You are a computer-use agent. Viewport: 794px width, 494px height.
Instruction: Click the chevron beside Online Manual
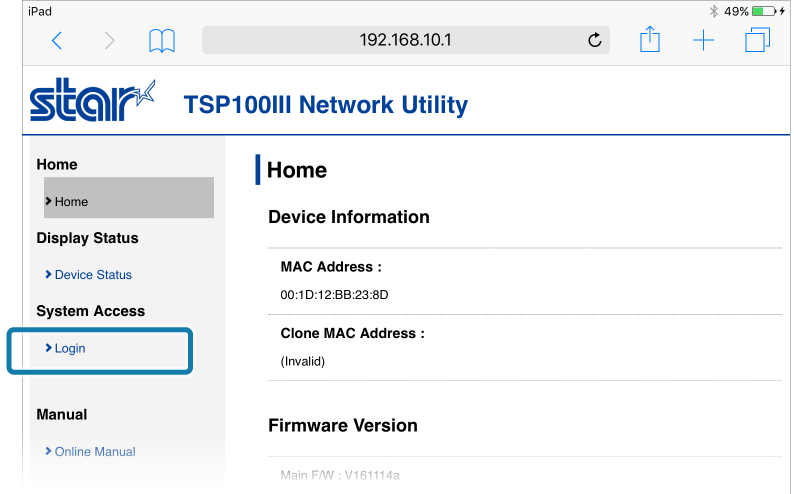(48, 451)
